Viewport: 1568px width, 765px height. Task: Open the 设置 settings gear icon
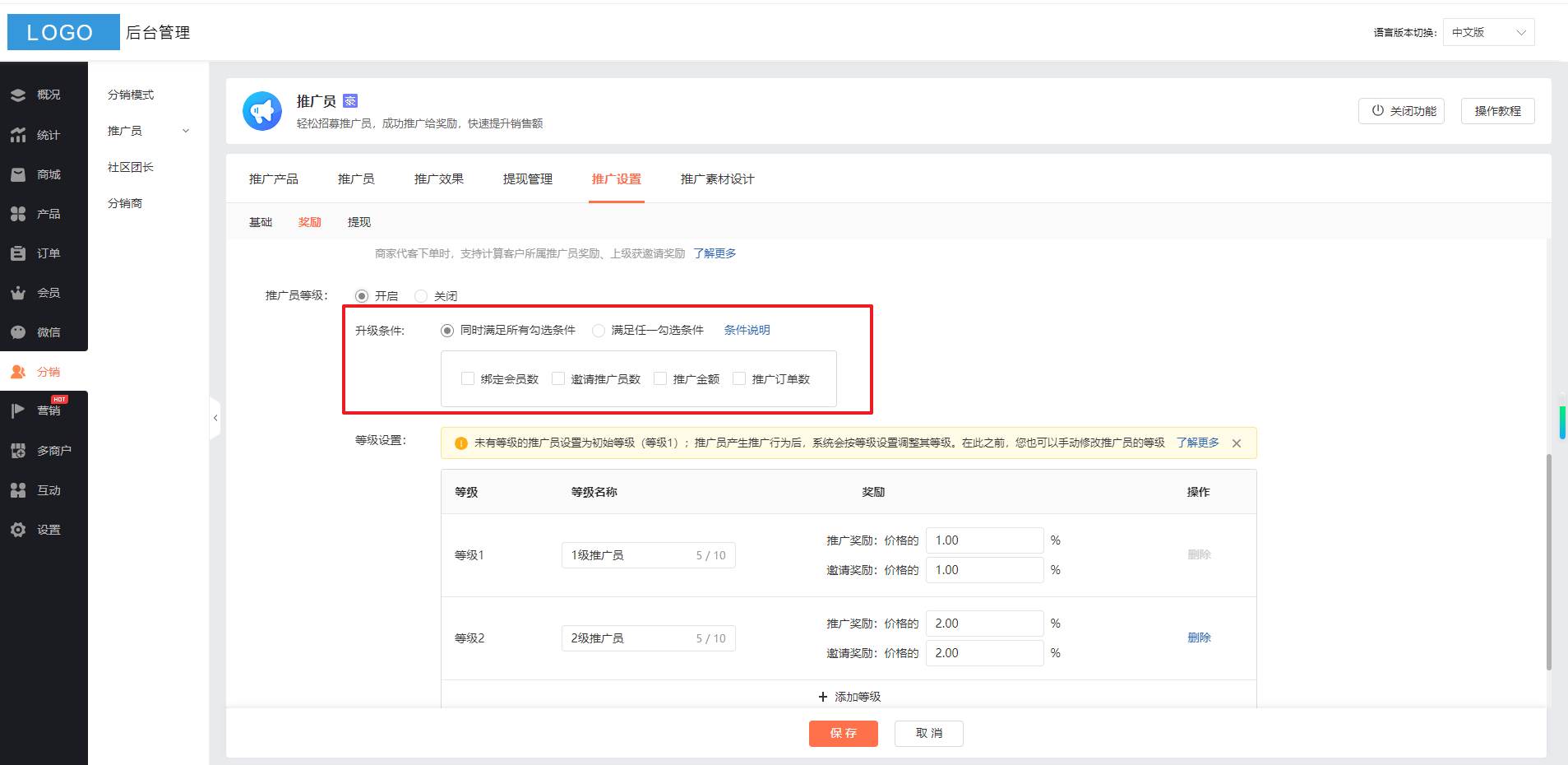point(18,530)
